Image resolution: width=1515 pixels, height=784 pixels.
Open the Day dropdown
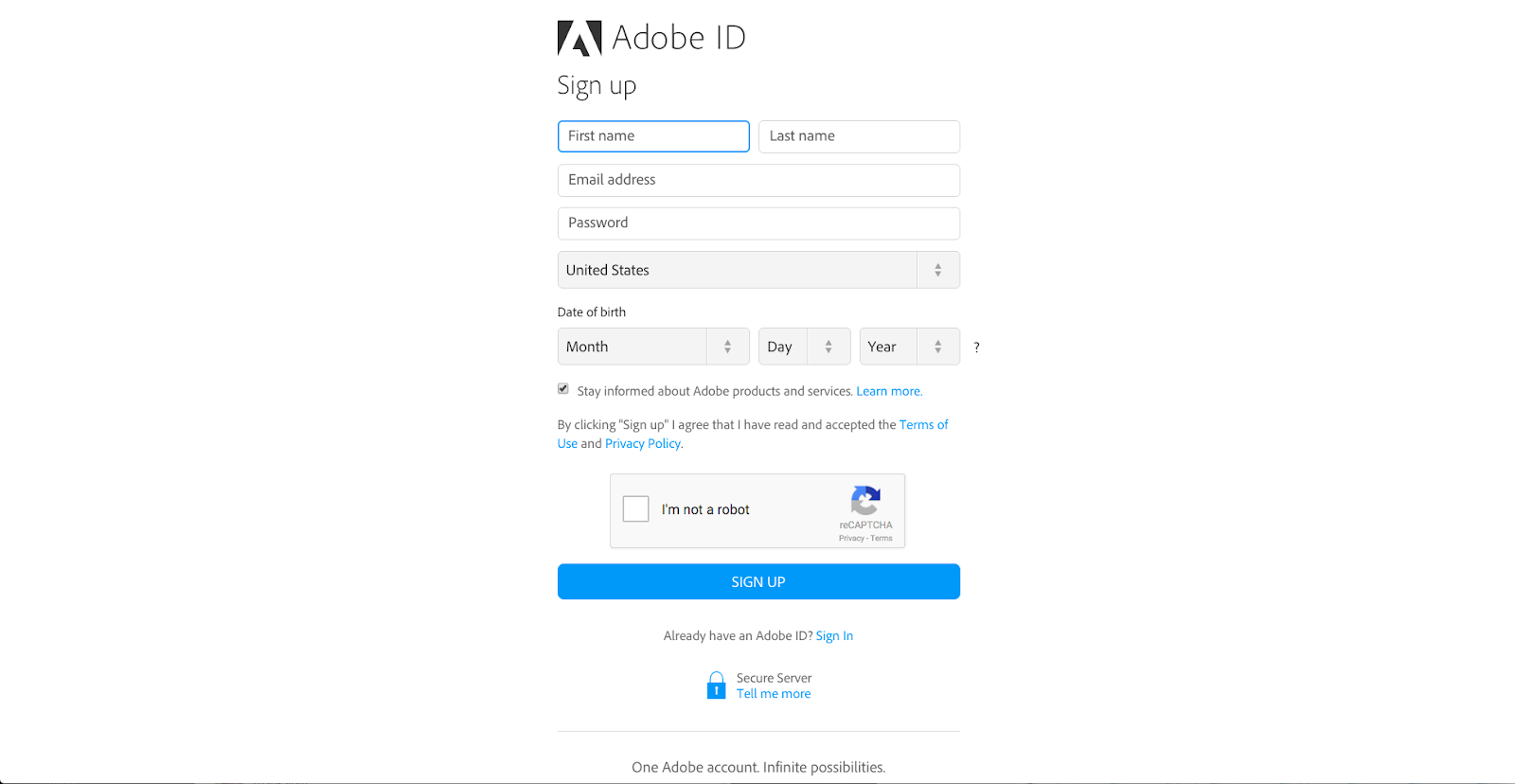tap(804, 347)
